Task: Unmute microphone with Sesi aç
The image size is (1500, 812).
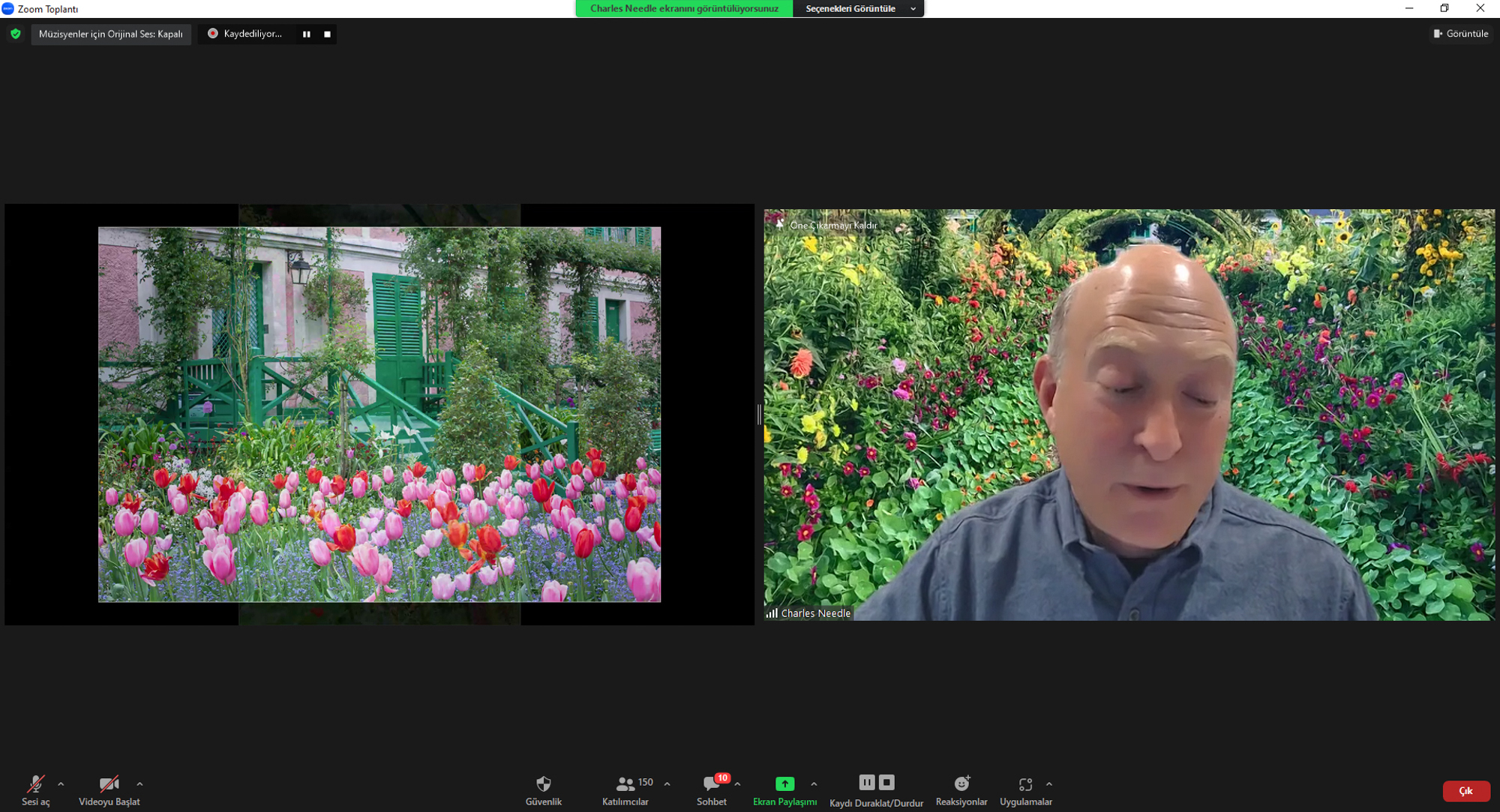Action: tap(35, 790)
